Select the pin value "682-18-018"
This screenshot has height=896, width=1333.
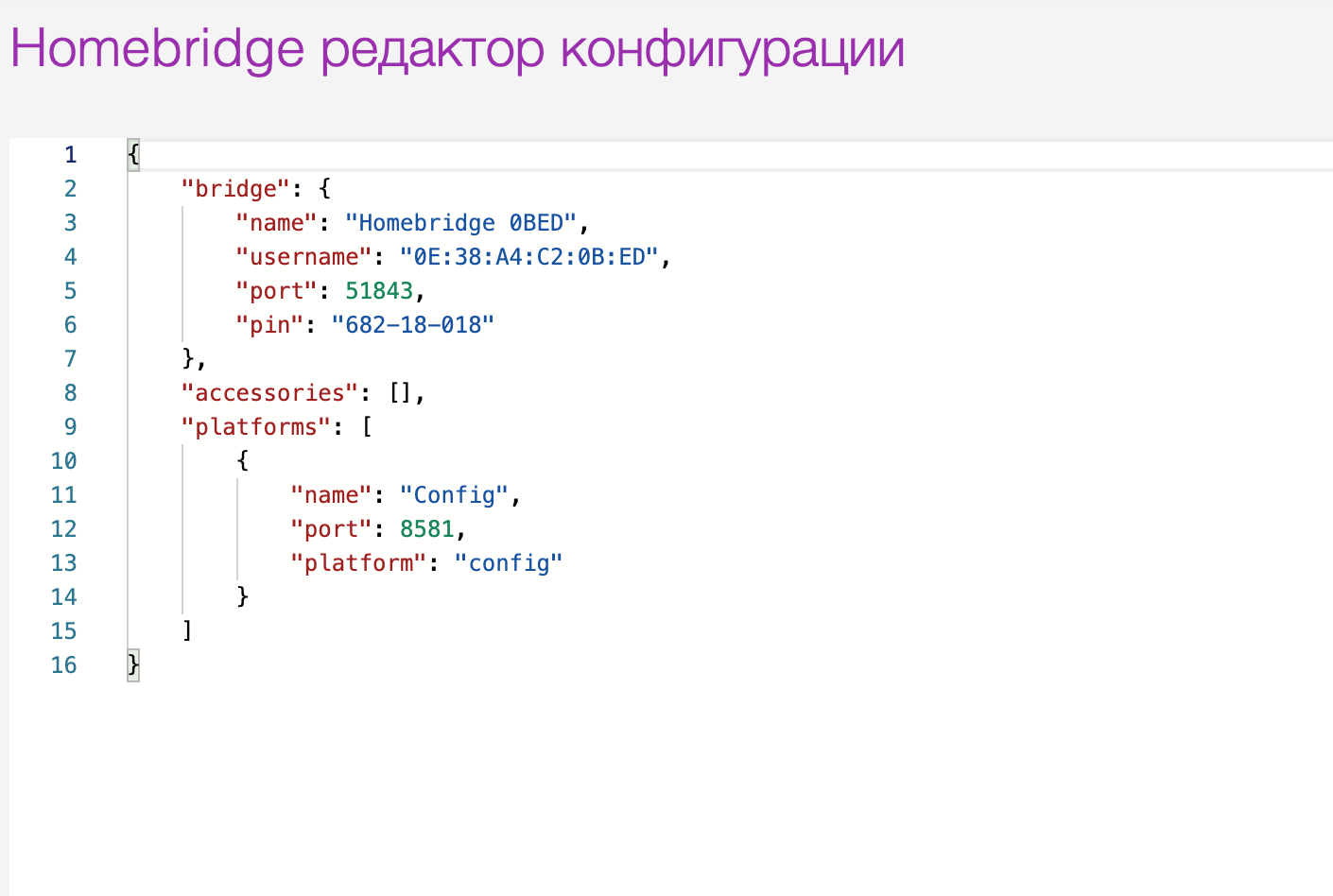click(413, 324)
